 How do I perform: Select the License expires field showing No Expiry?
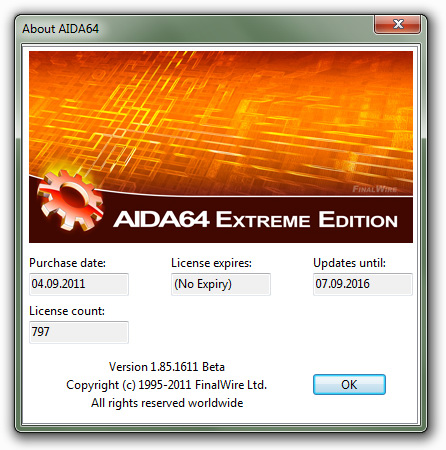click(x=221, y=284)
